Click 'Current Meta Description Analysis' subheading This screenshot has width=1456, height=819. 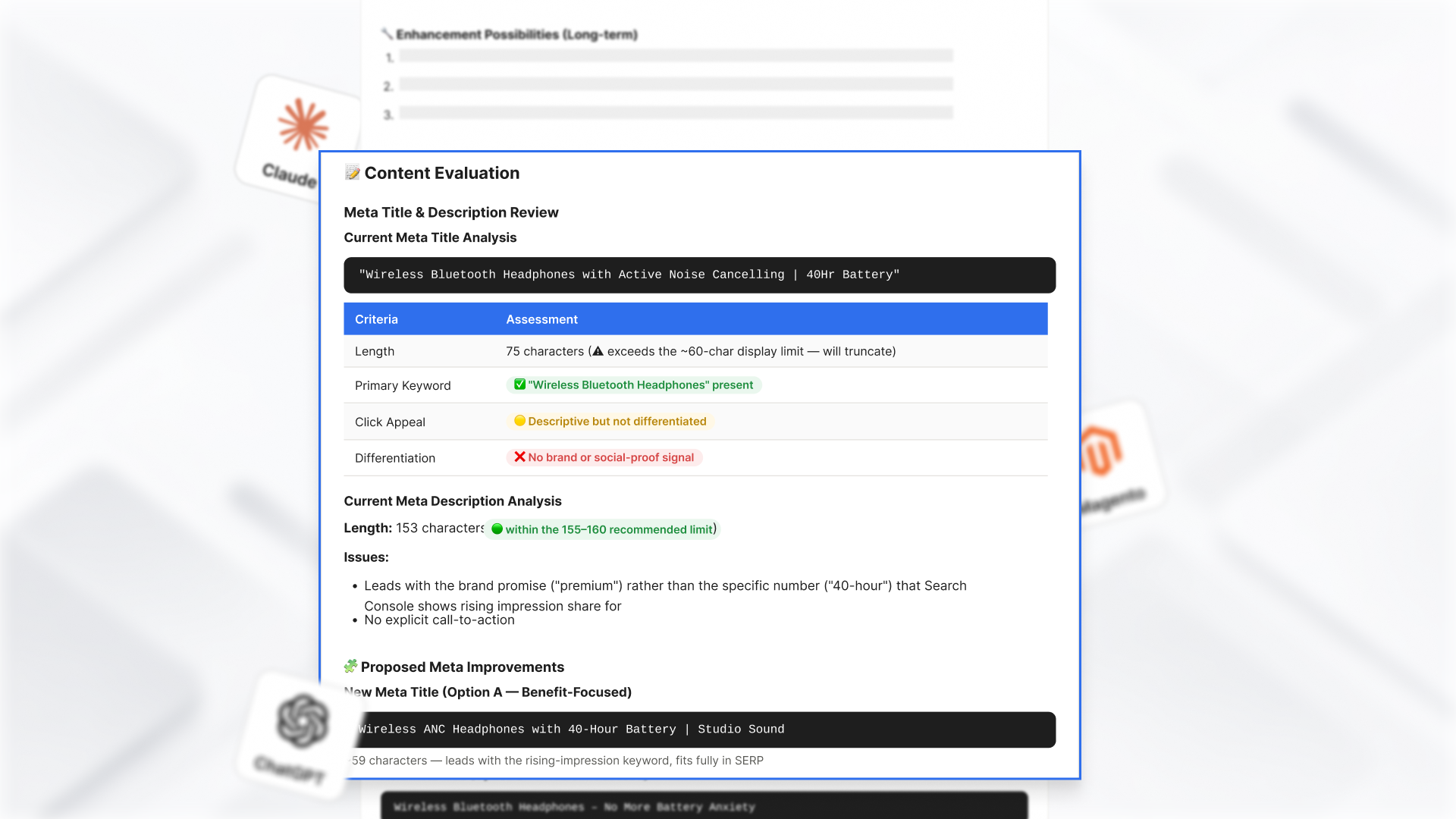(x=453, y=501)
